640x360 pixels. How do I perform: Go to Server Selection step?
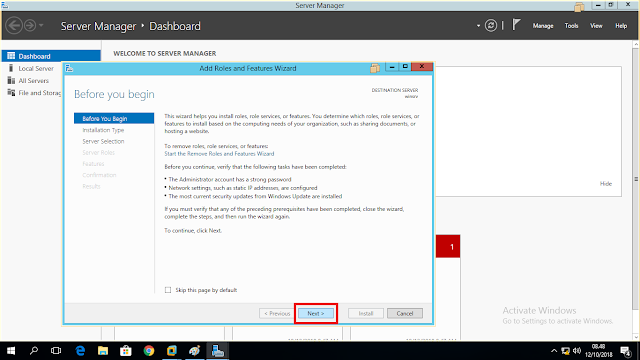pyautogui.click(x=103, y=141)
